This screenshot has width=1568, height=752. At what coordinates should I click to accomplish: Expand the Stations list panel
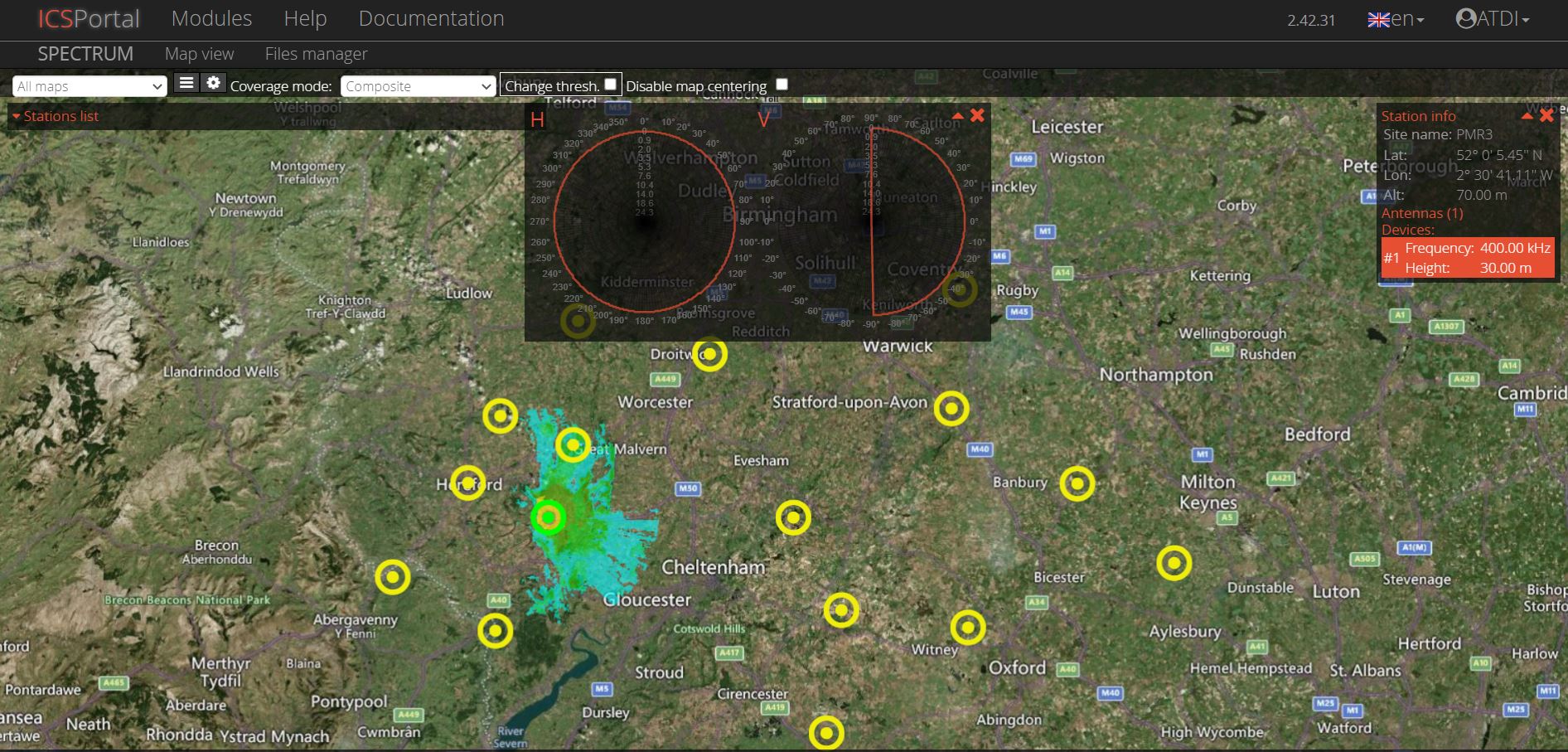pos(55,116)
